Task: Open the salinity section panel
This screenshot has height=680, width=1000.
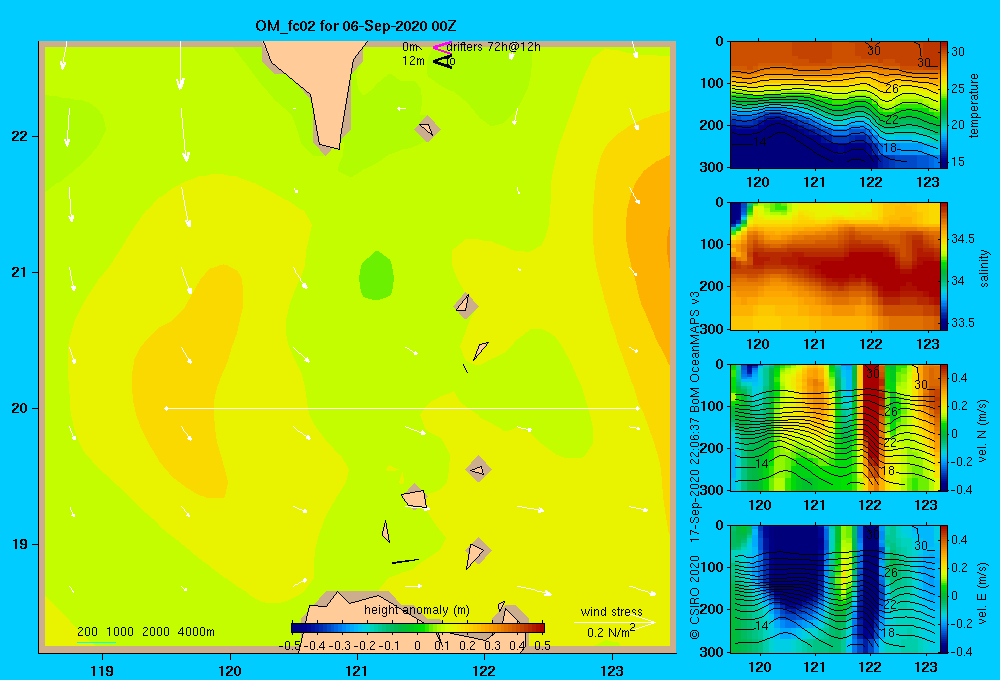Action: [x=834, y=266]
